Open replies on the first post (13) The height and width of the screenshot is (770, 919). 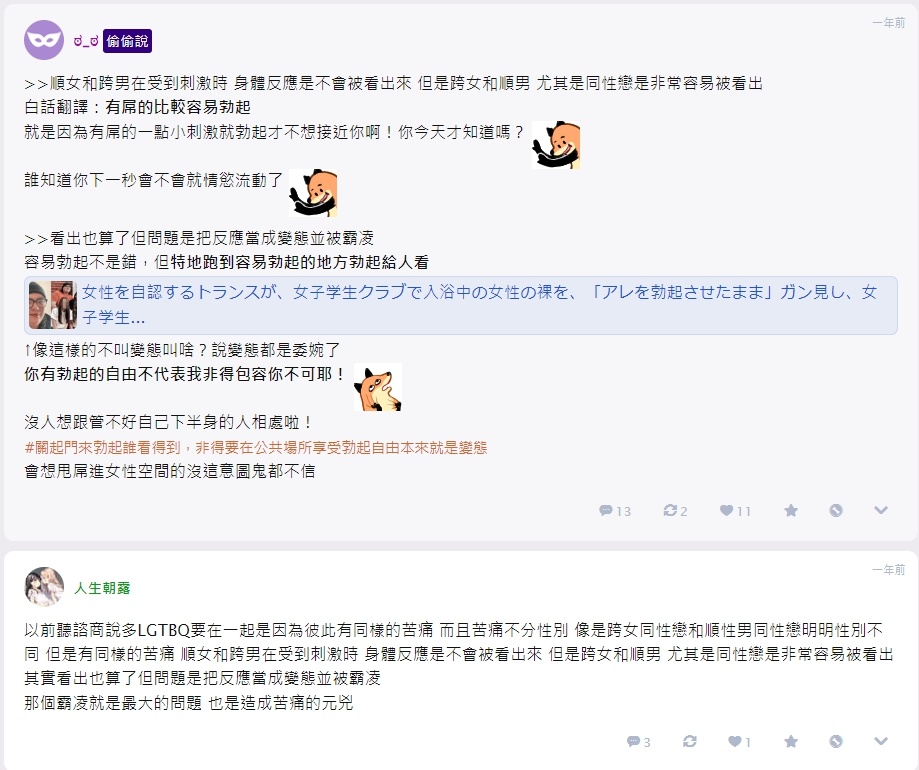[615, 511]
